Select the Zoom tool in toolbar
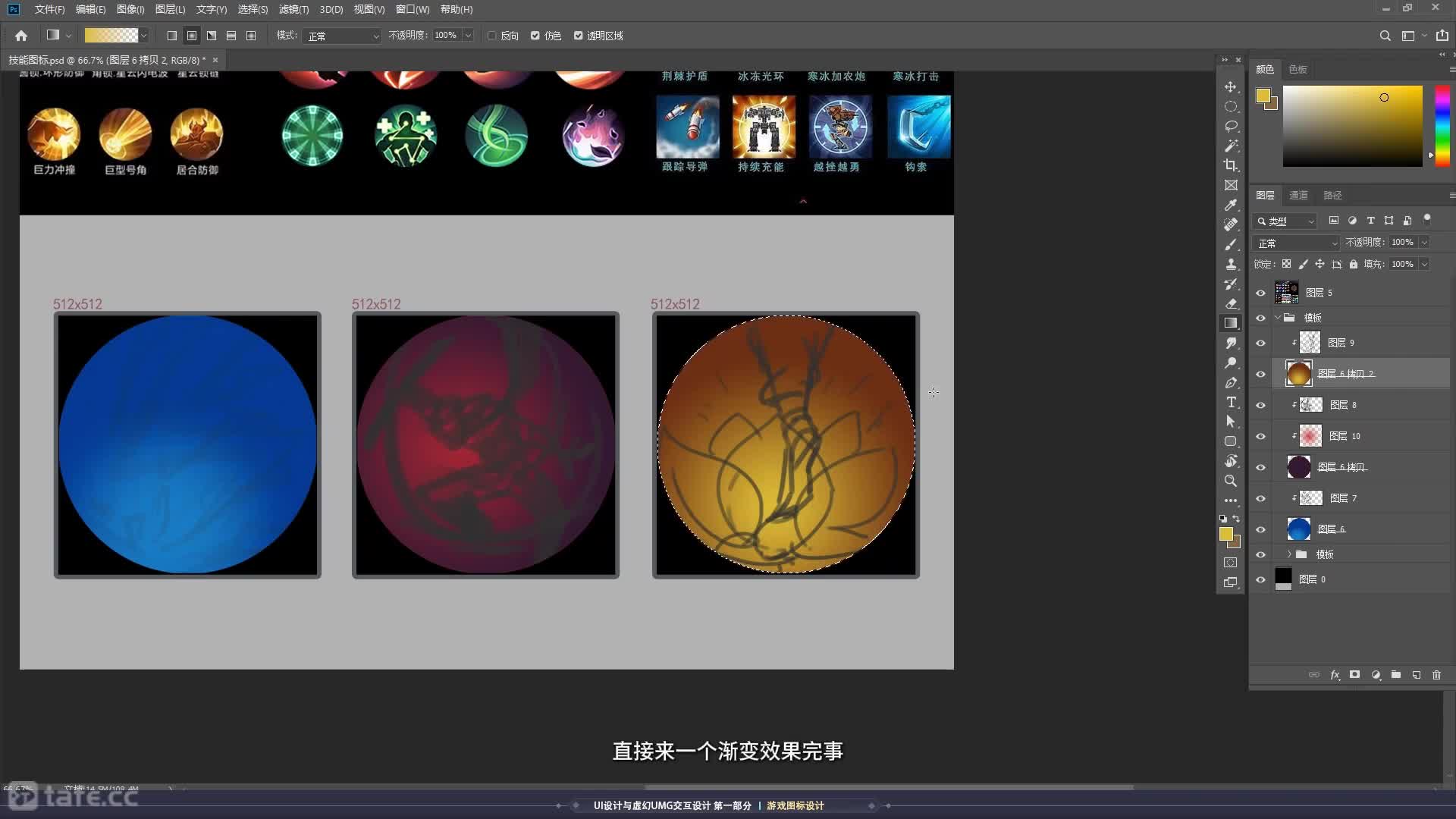This screenshot has width=1456, height=819. click(x=1231, y=481)
